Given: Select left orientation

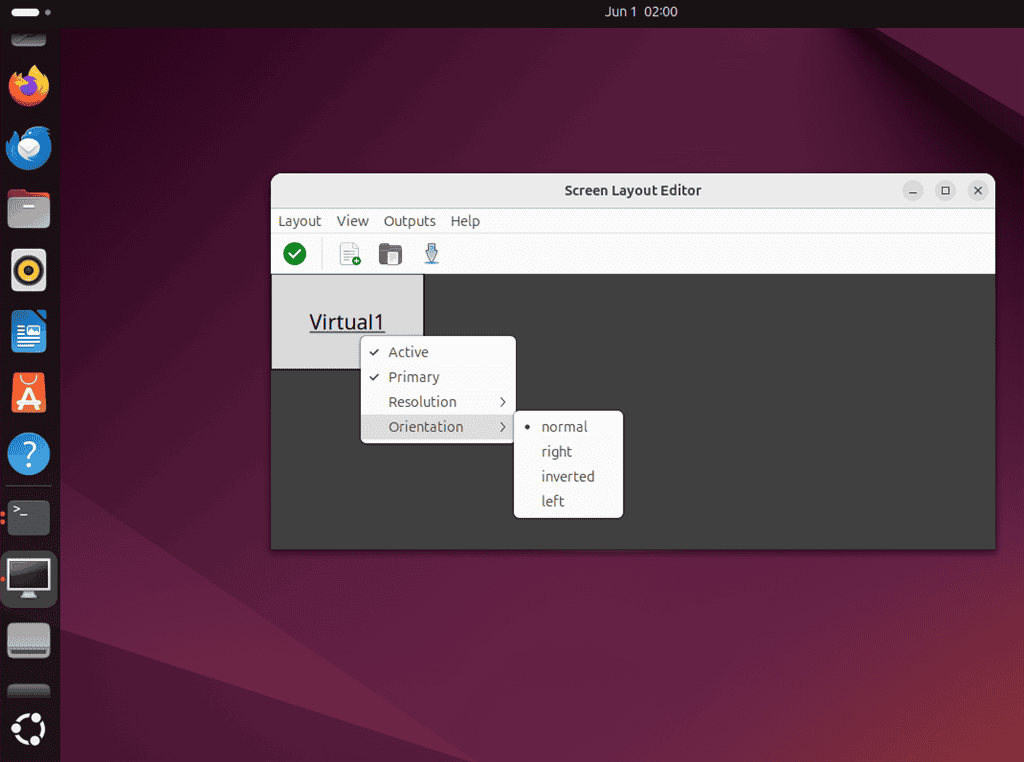Looking at the screenshot, I should click(x=568, y=501).
